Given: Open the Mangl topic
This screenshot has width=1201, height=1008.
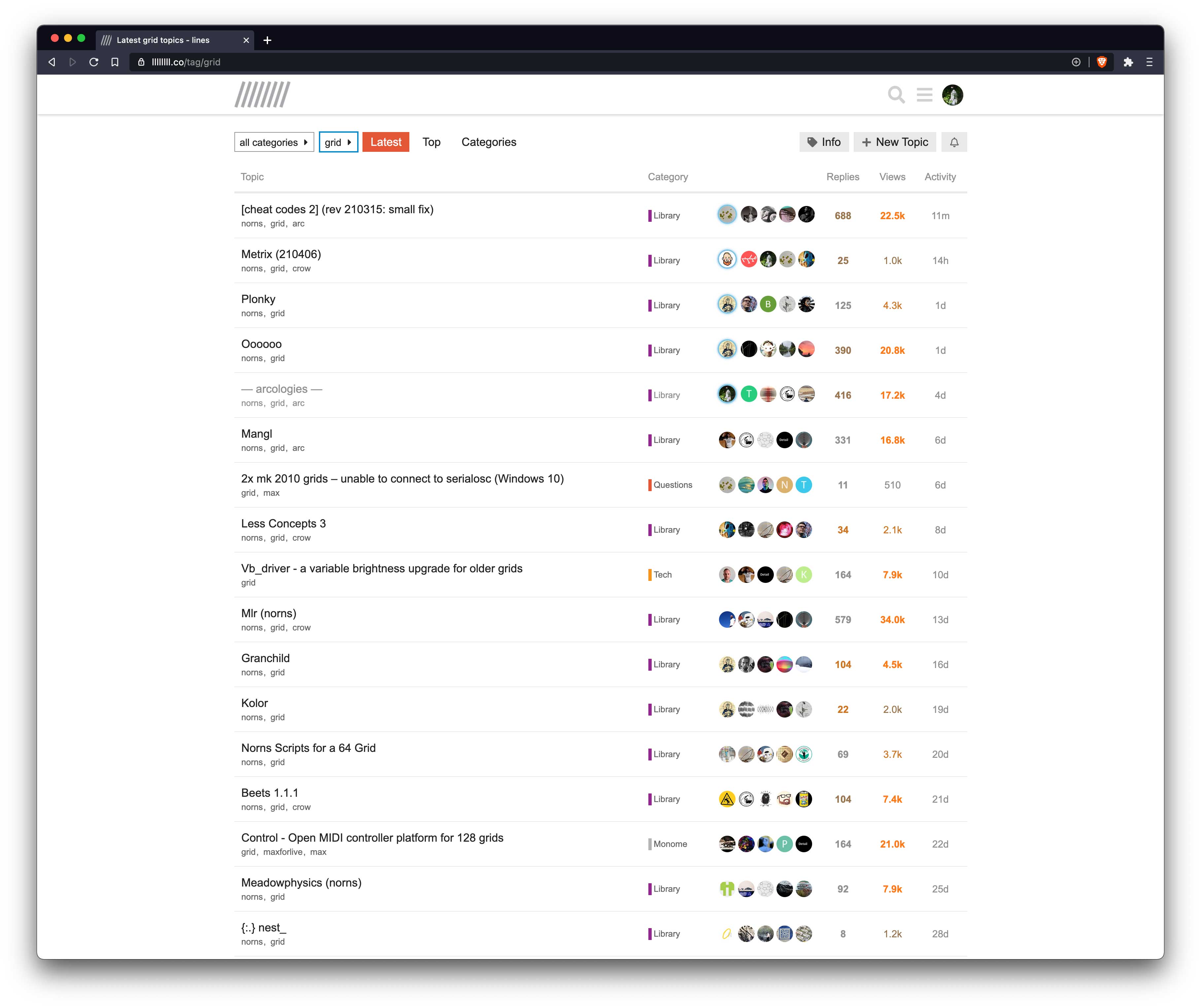Looking at the screenshot, I should (256, 434).
